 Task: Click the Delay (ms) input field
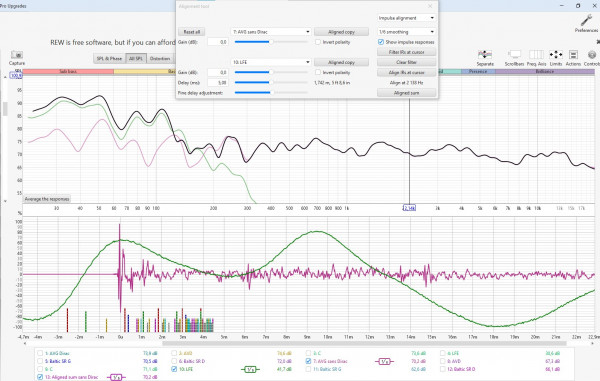(x=218, y=83)
